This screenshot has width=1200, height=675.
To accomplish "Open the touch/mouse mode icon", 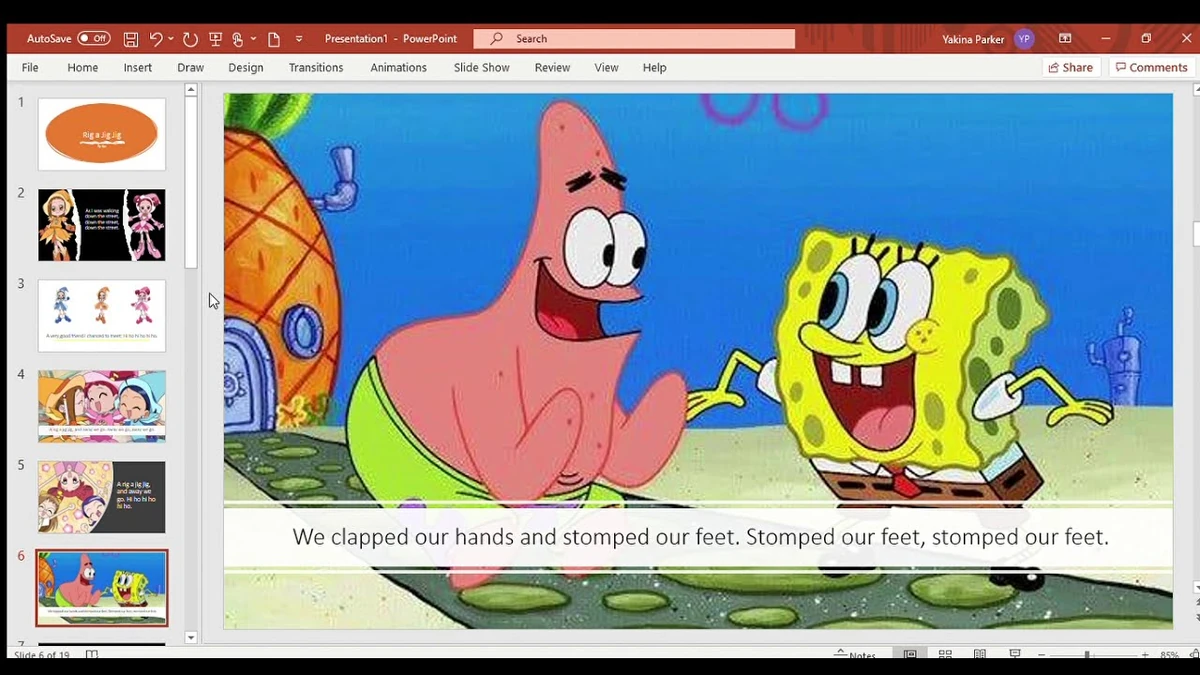I will pos(238,39).
